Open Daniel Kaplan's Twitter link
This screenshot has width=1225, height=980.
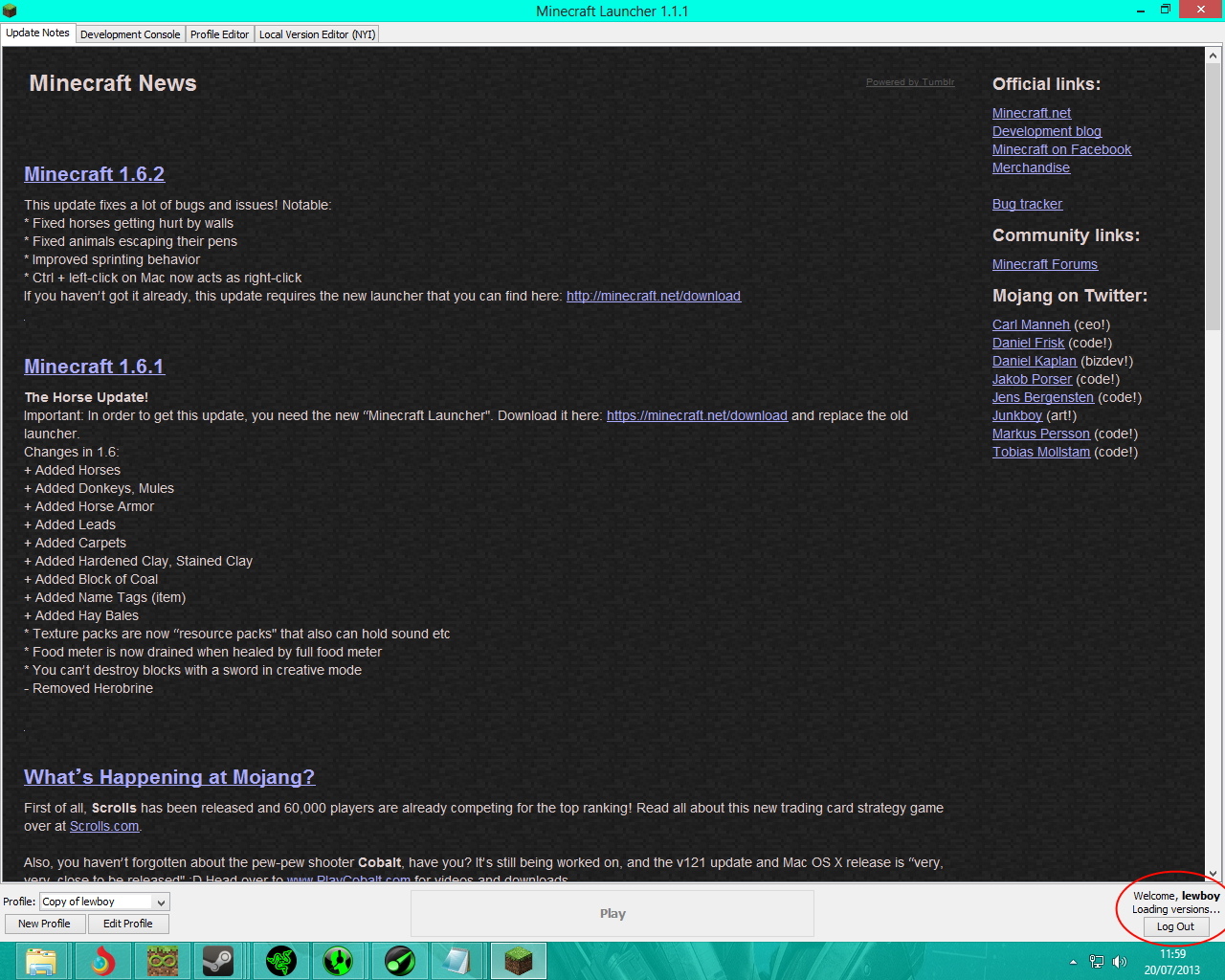1035,361
